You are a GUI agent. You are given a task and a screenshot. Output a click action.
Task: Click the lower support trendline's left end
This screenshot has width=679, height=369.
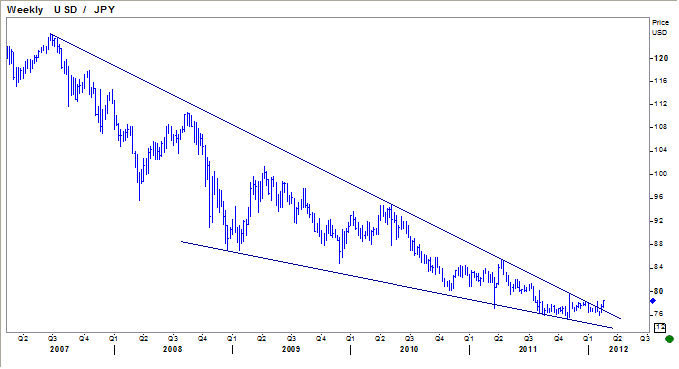pyautogui.click(x=181, y=241)
